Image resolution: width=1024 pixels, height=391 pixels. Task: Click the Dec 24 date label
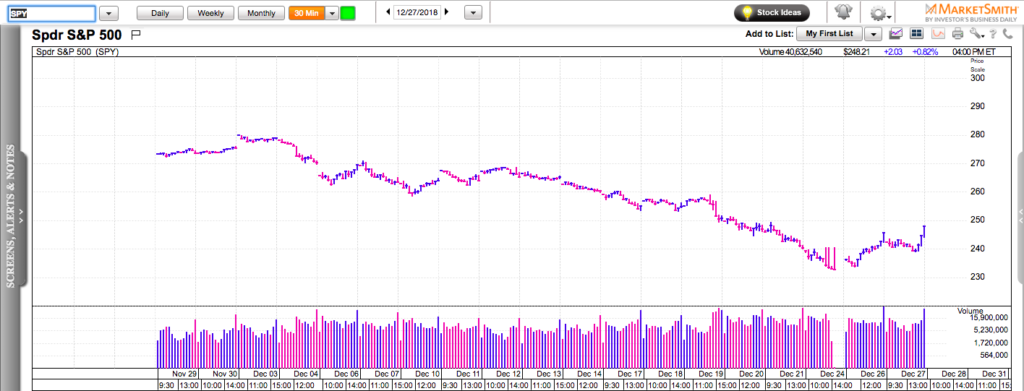click(832, 374)
